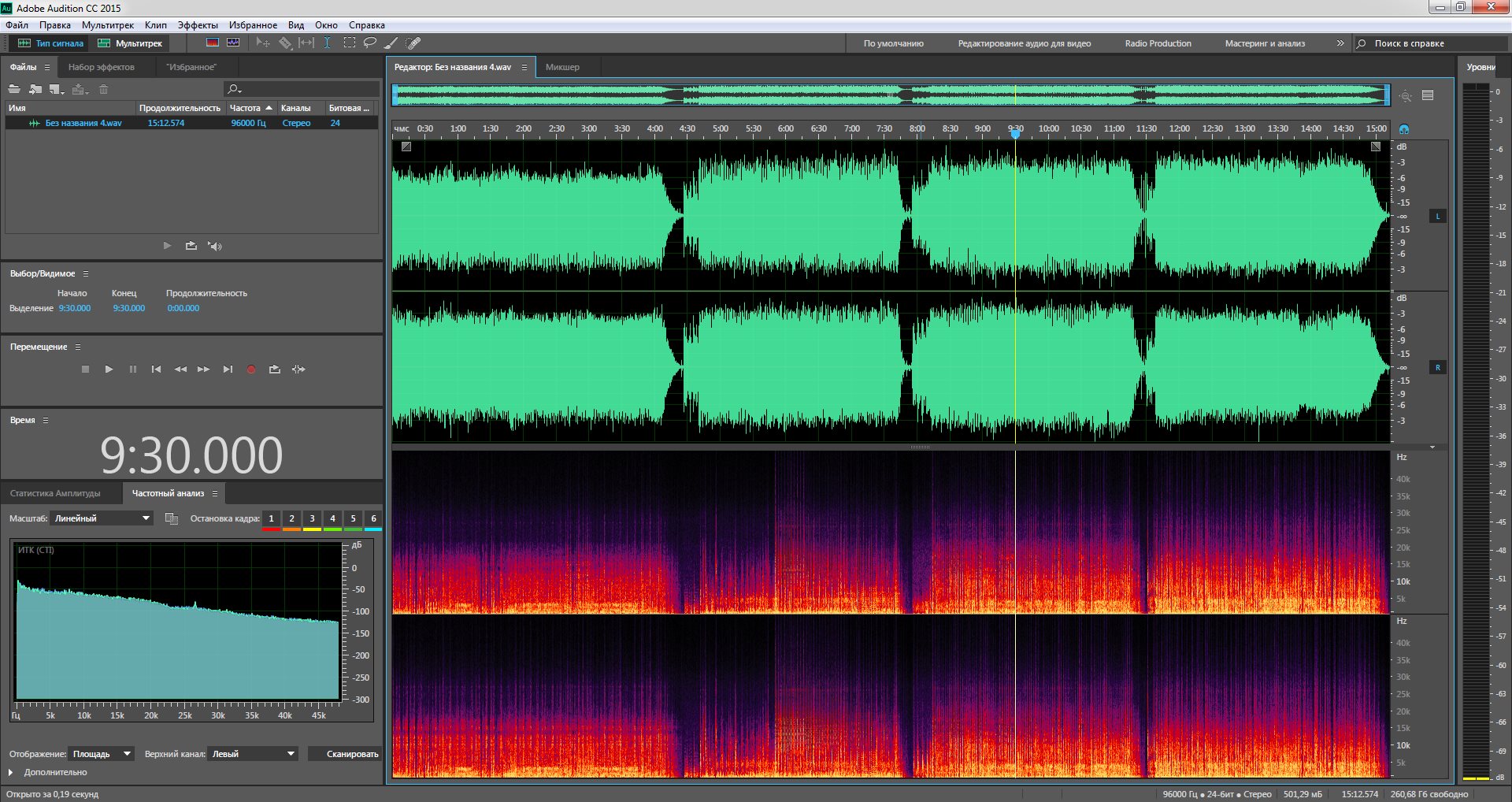Click Hold frame button 3 (yellow)
The image size is (1512, 802).
tap(312, 519)
